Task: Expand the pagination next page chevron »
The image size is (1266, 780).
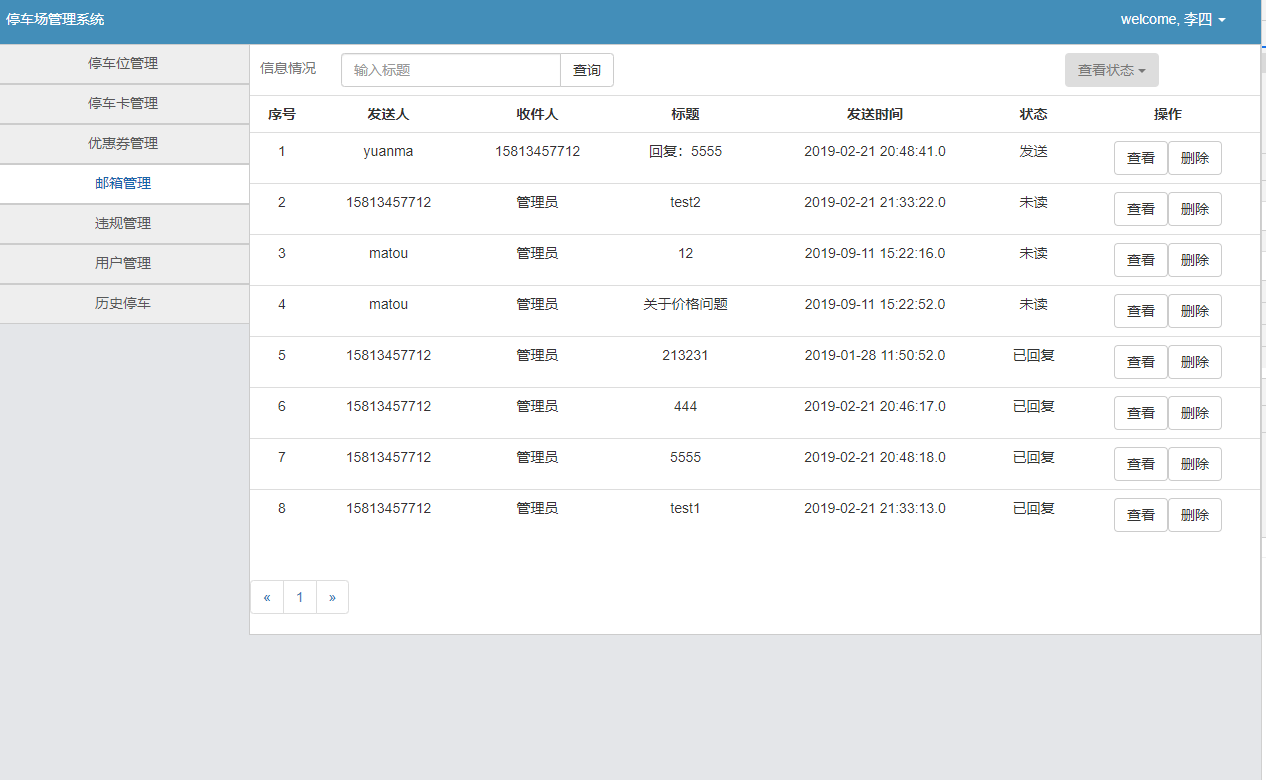Action: (332, 597)
